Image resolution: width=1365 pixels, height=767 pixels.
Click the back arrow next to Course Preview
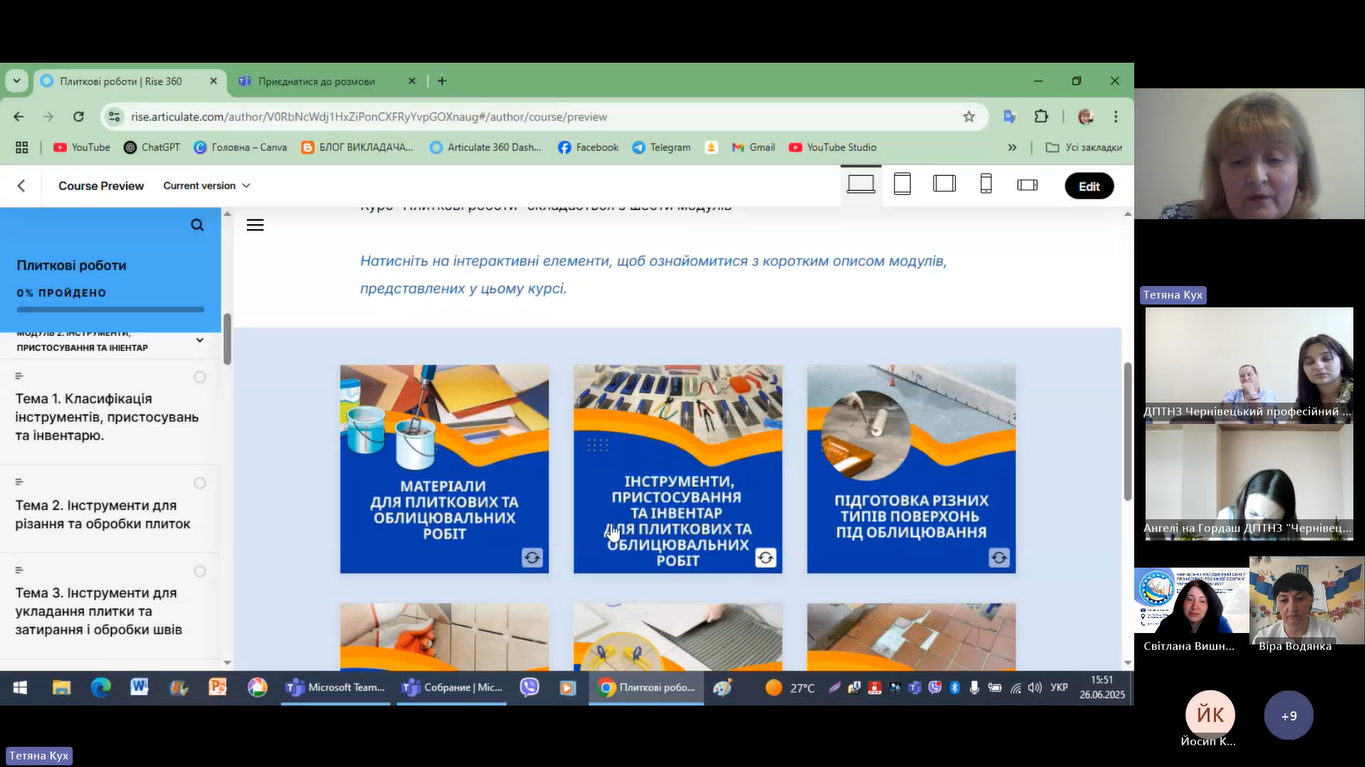[x=21, y=186]
